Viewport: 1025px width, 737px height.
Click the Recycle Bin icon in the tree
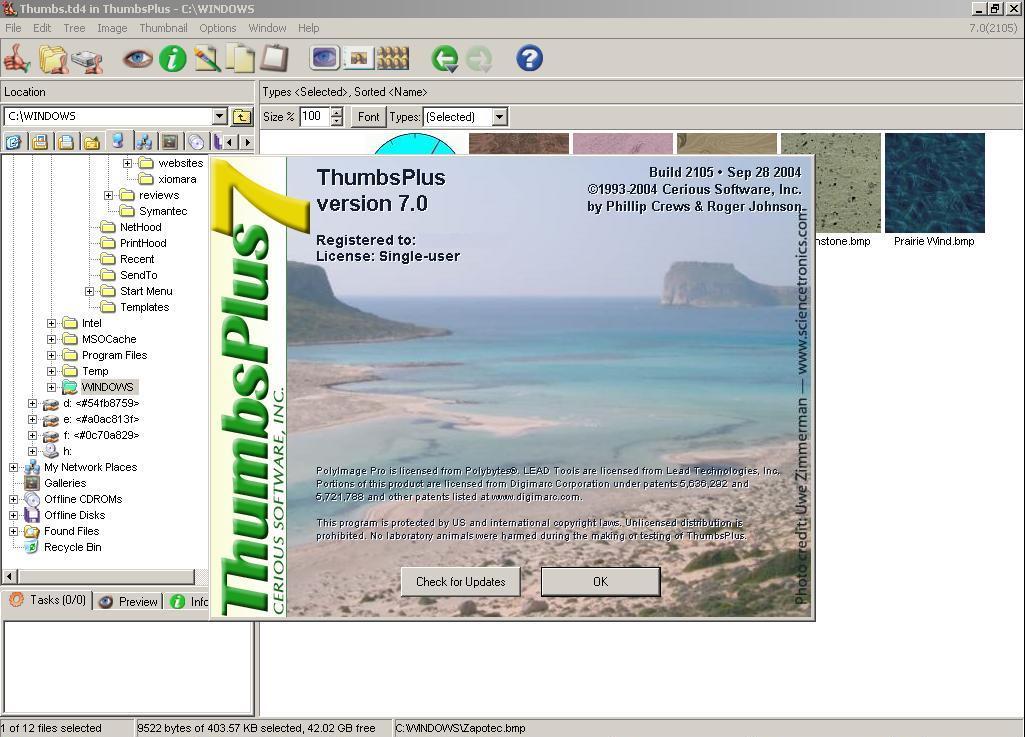click(32, 547)
